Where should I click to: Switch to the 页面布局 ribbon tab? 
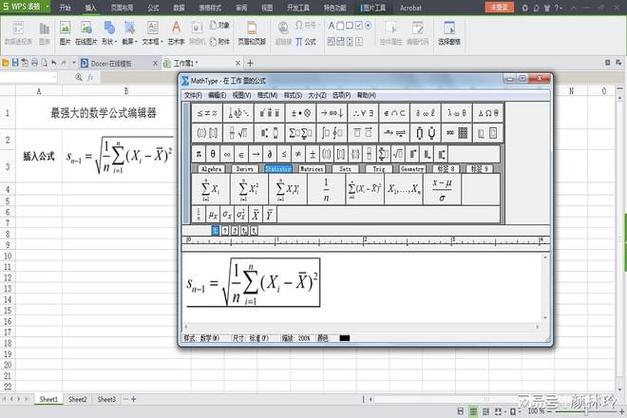[x=122, y=8]
